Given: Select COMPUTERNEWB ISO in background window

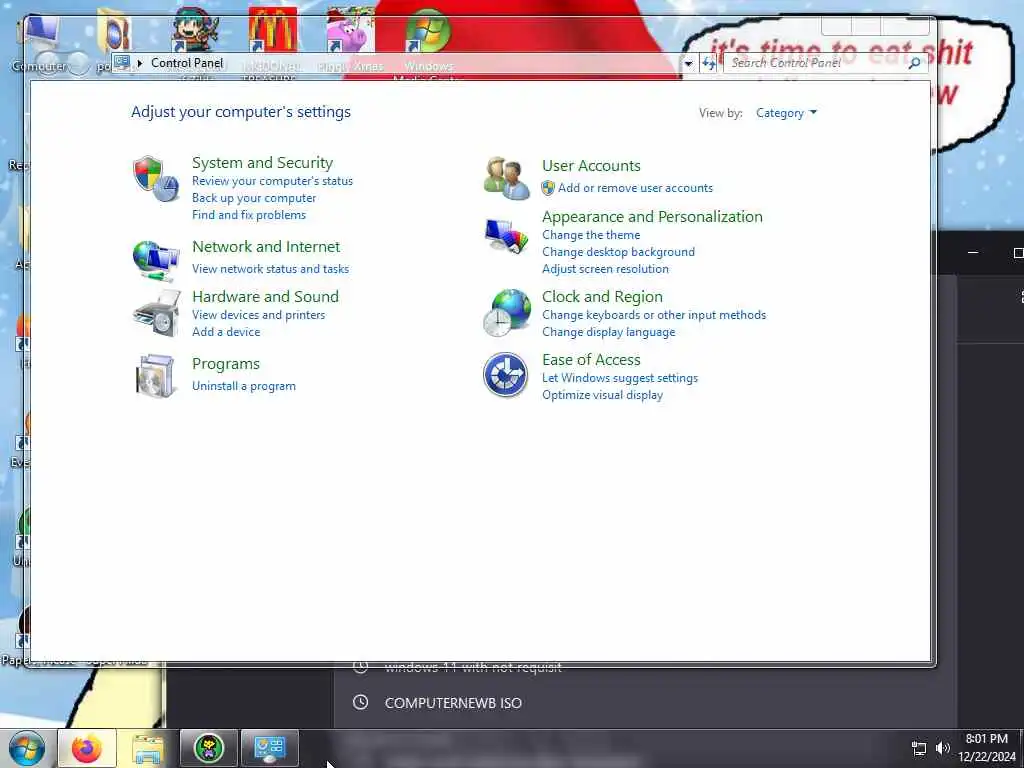Looking at the screenshot, I should [x=453, y=703].
